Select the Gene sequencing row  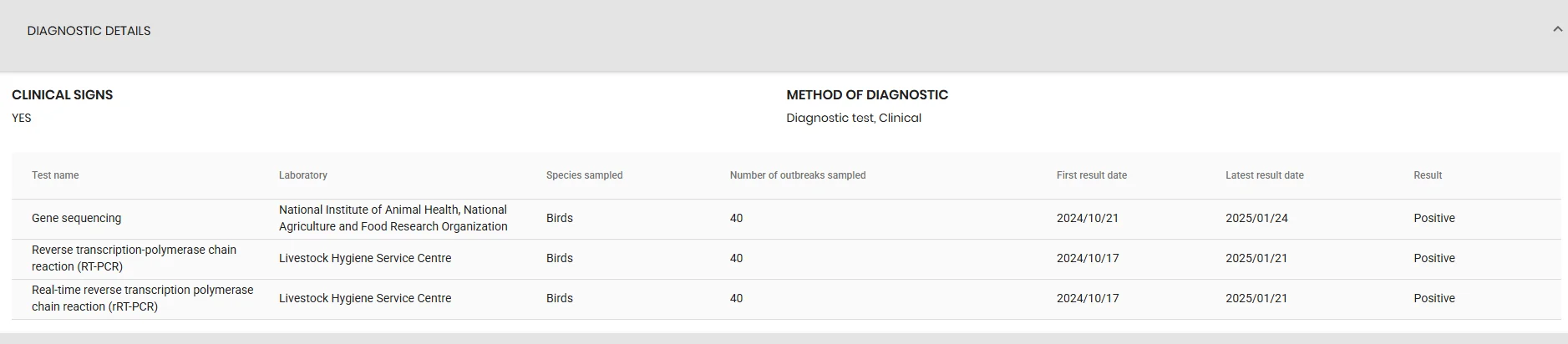click(x=786, y=219)
